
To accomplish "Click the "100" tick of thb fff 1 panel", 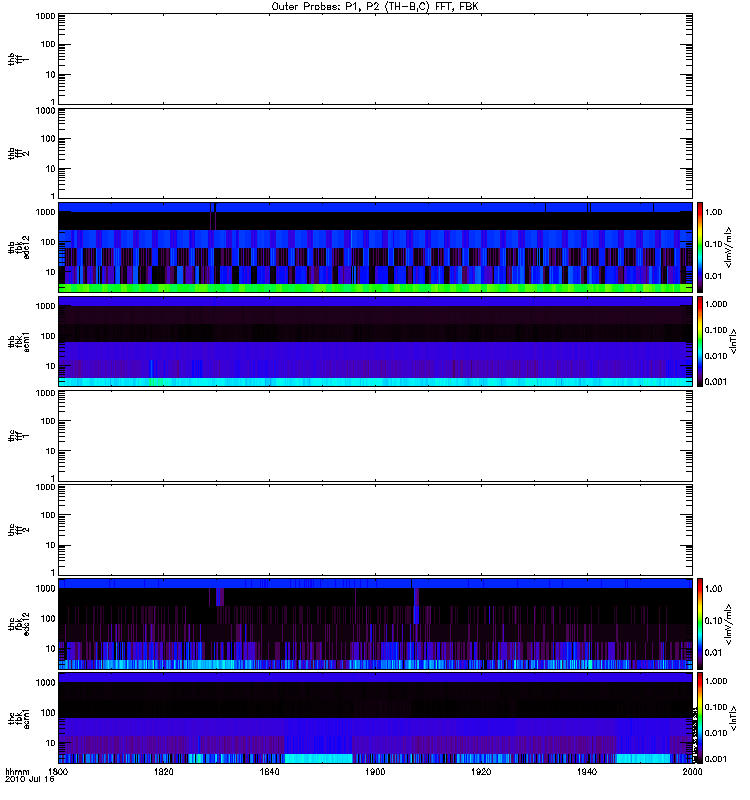I will [x=48, y=44].
